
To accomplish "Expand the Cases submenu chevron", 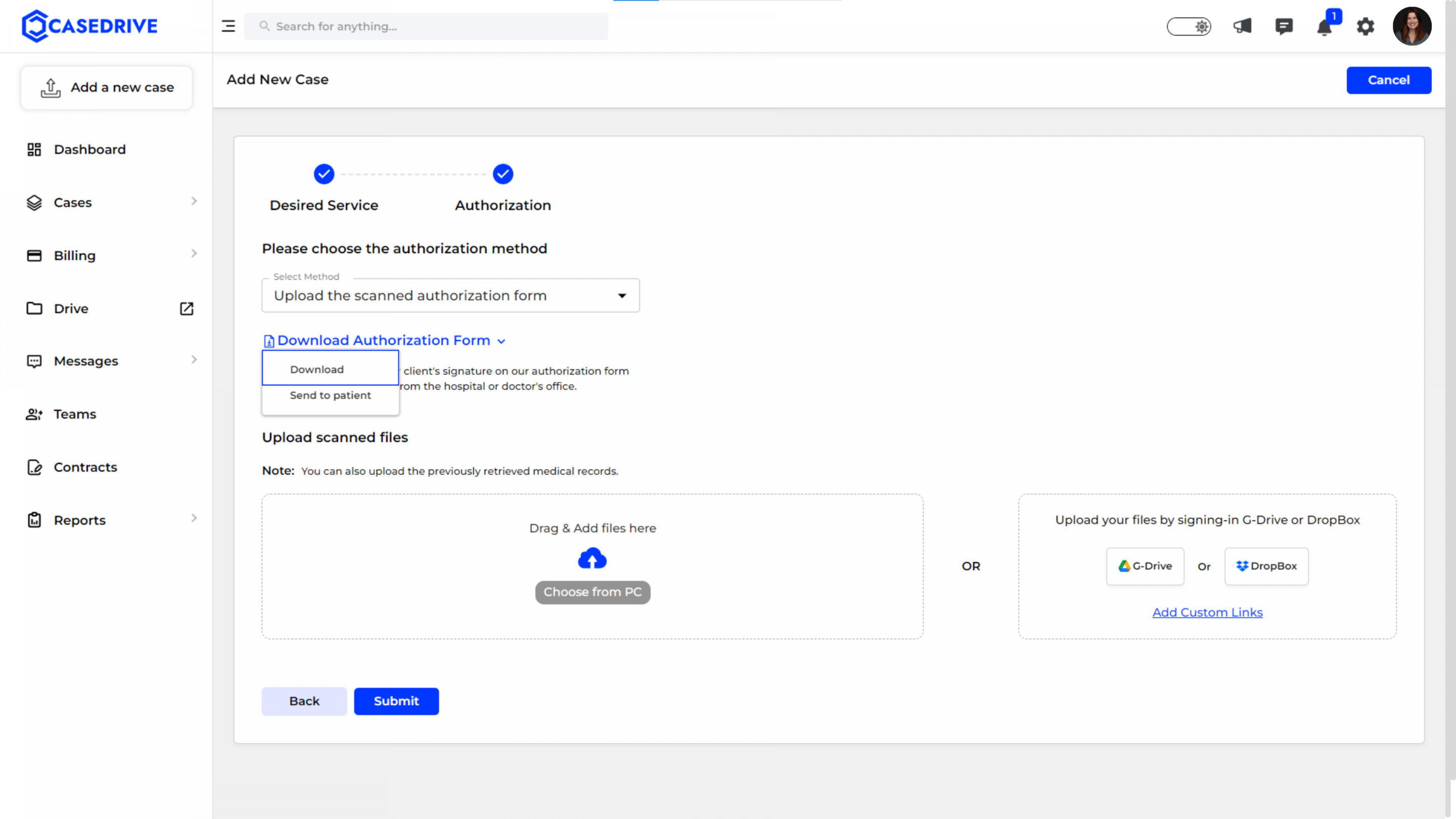I will [x=194, y=201].
